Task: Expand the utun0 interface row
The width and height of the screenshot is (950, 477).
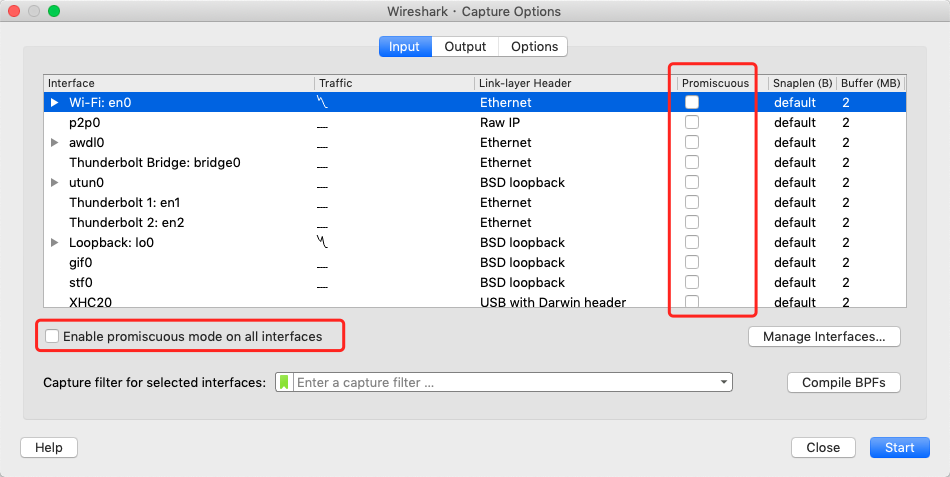Action: (55, 182)
